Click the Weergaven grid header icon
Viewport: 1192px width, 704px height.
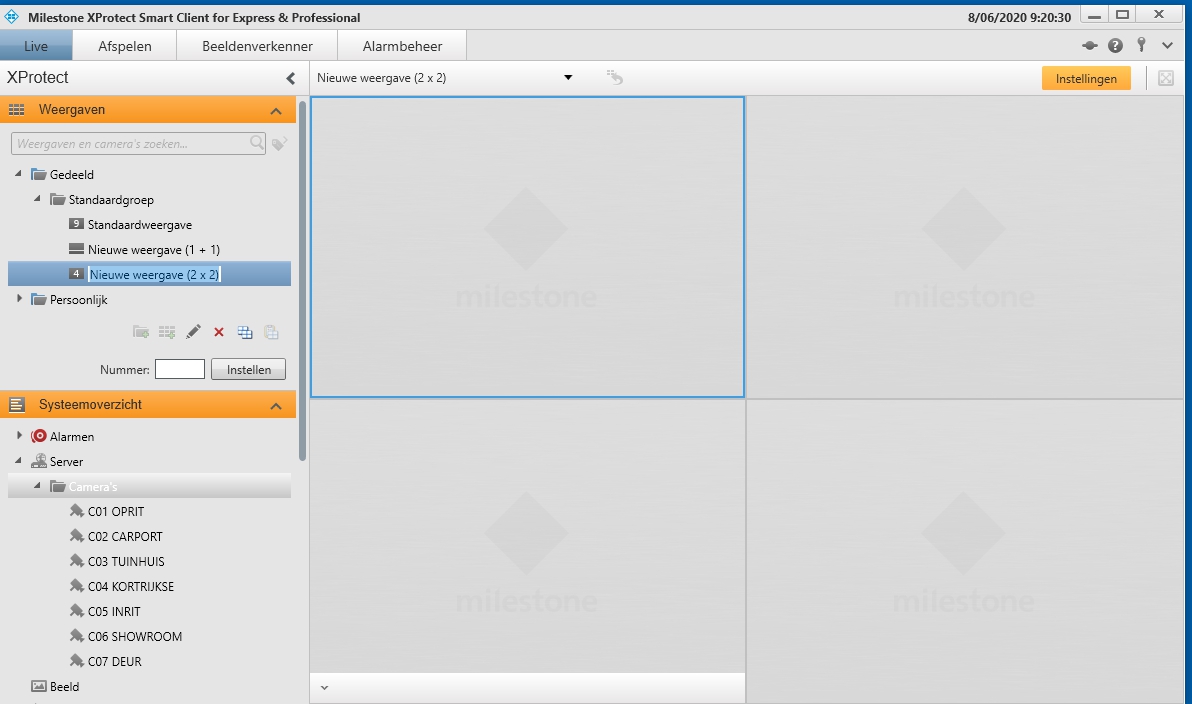pos(17,109)
